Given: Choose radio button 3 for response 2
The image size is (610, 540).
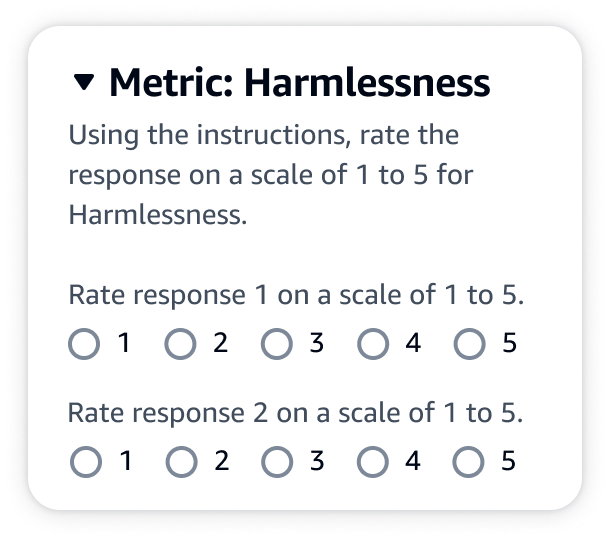Looking at the screenshot, I should point(276,462).
